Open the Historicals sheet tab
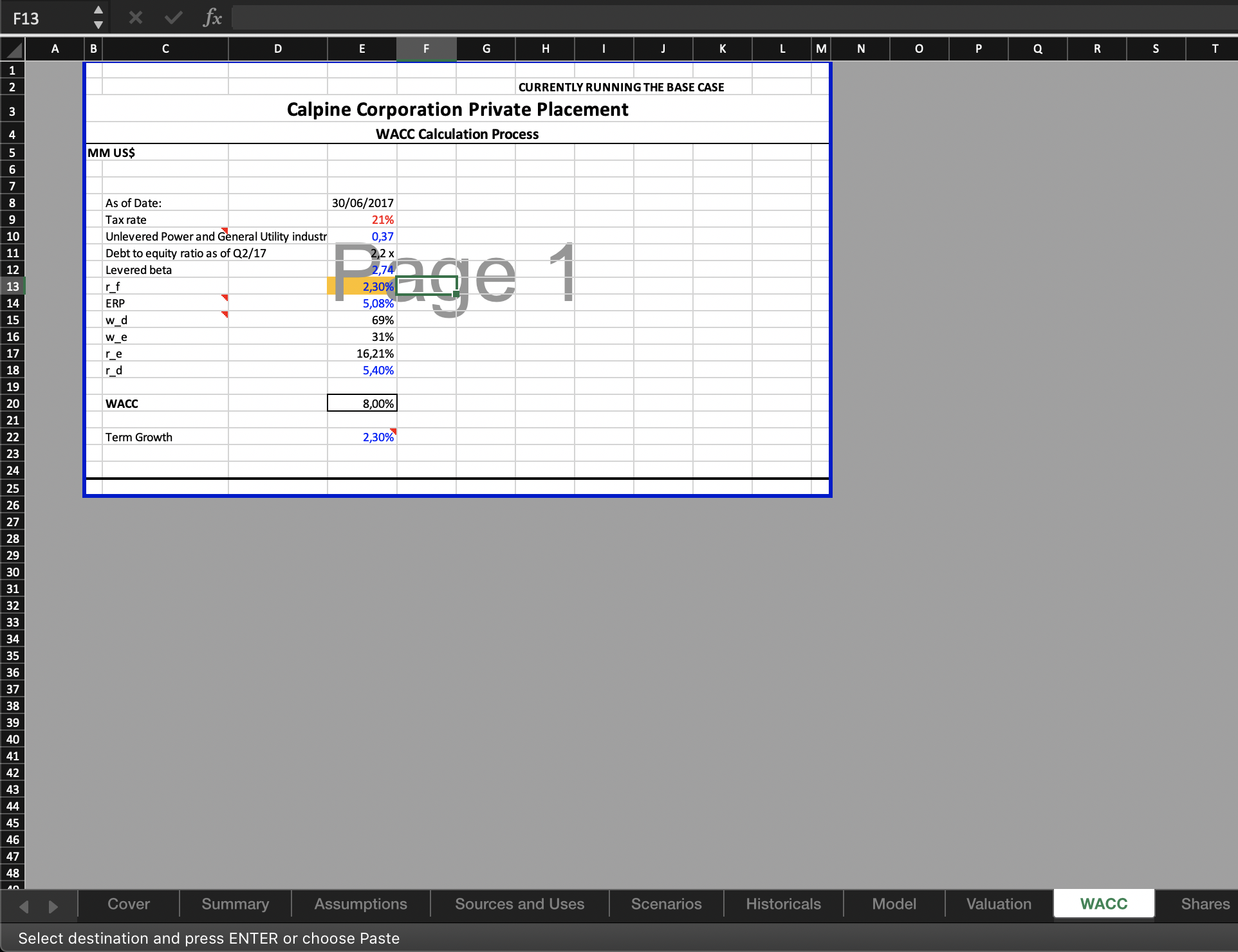This screenshot has width=1238, height=952. click(x=784, y=904)
